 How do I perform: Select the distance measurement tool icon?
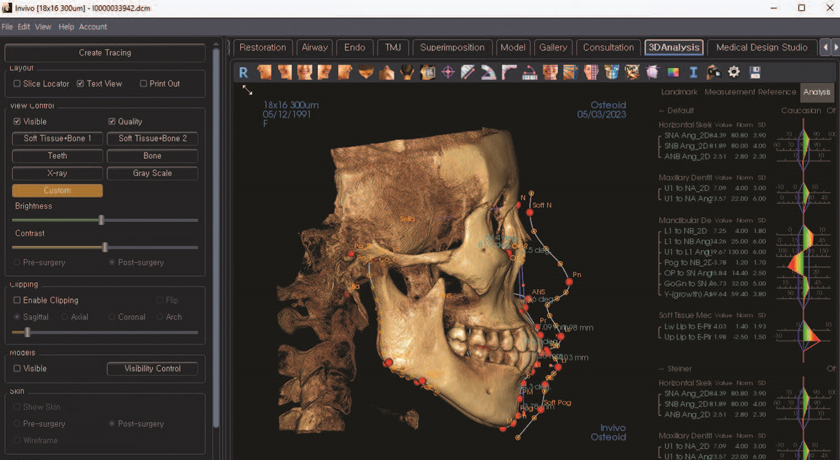pyautogui.click(x=468, y=72)
